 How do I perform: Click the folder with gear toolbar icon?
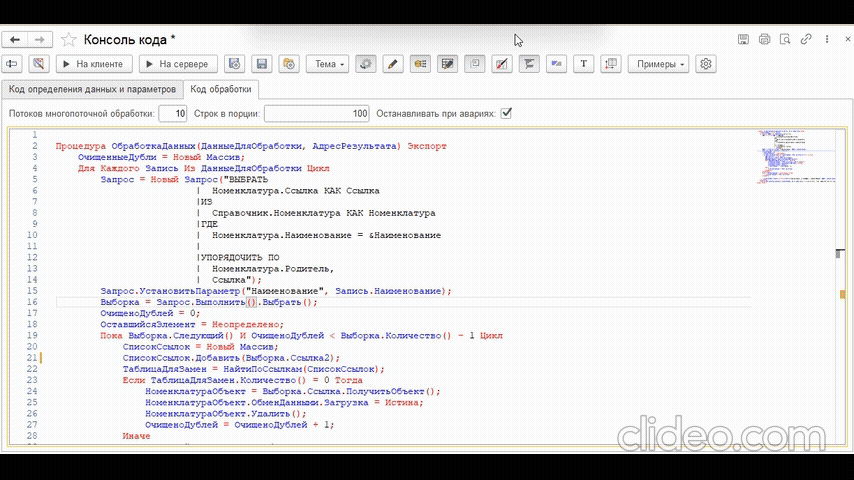289,64
